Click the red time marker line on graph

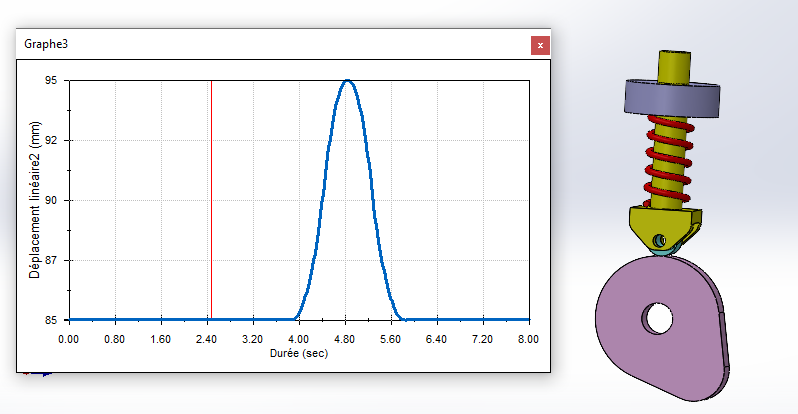[x=211, y=200]
